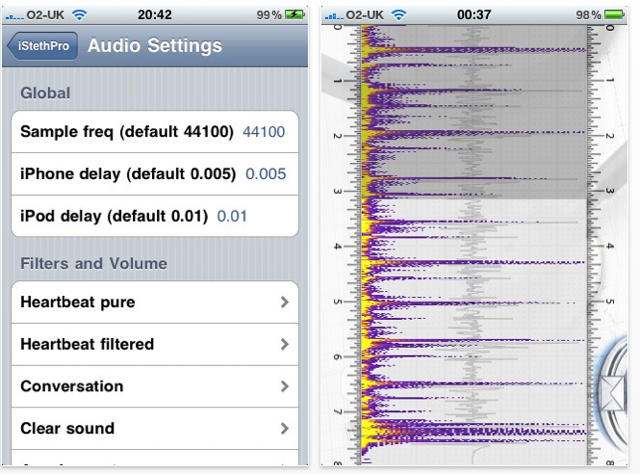The height and width of the screenshot is (474, 640).
Task: Open the Conversation filter settings row
Action: (155, 386)
